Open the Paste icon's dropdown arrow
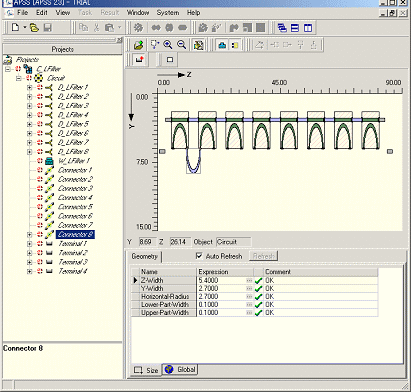 coord(120,28)
